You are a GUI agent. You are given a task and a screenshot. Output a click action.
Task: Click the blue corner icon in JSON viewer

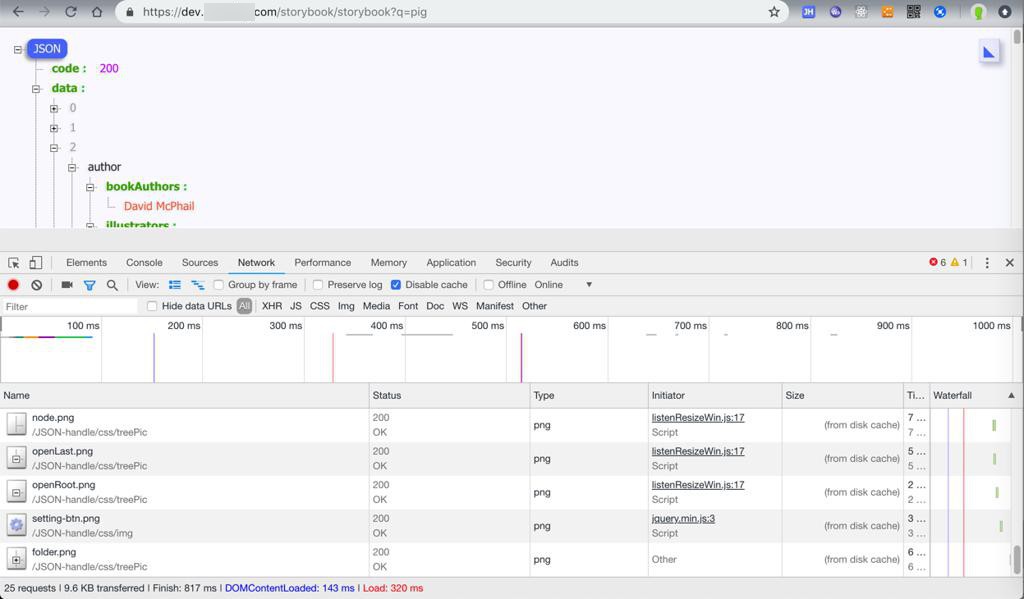pyautogui.click(x=989, y=52)
